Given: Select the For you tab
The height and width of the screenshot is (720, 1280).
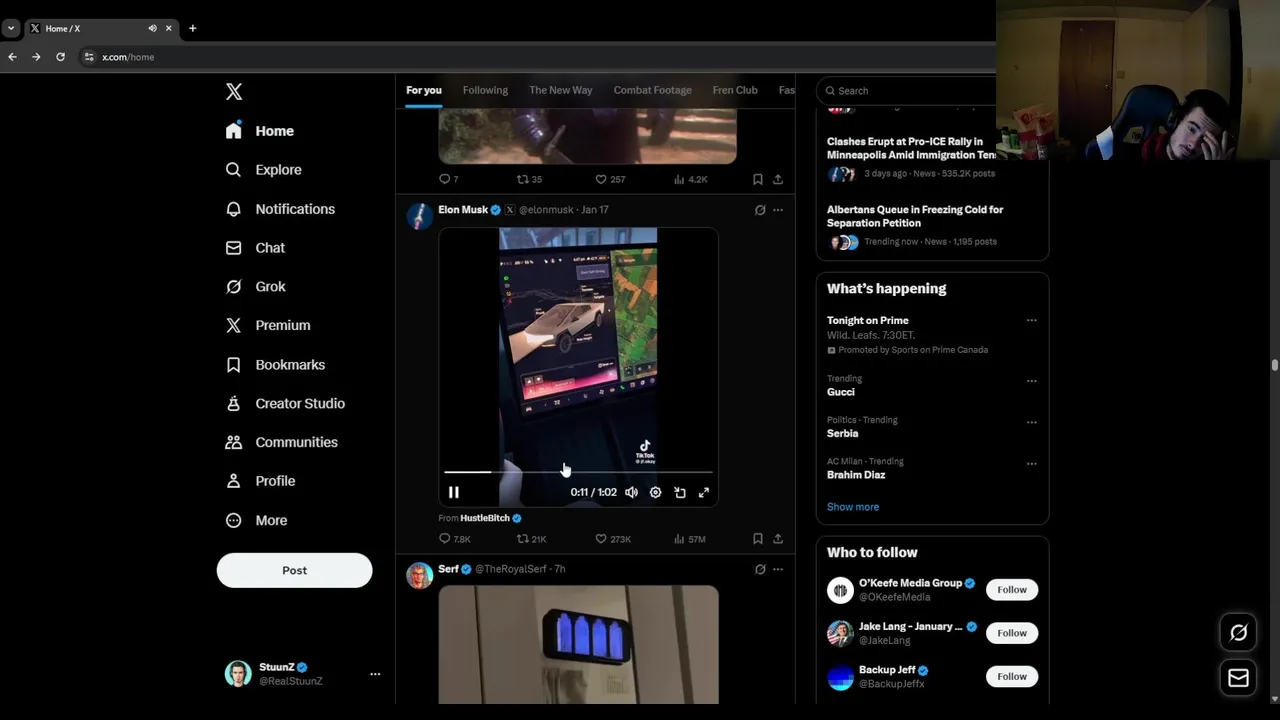Looking at the screenshot, I should tap(424, 90).
